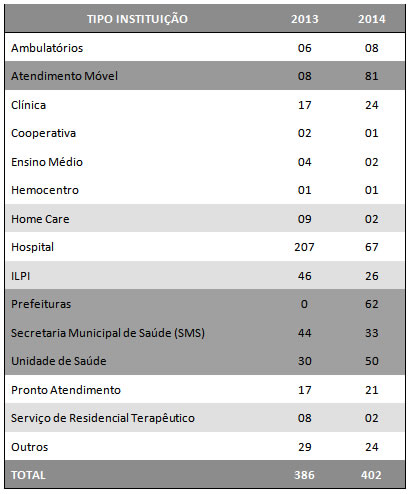Image resolution: width=409 pixels, height=494 pixels.
Task: Select the Ensino Médio row label
Action: (x=47, y=162)
